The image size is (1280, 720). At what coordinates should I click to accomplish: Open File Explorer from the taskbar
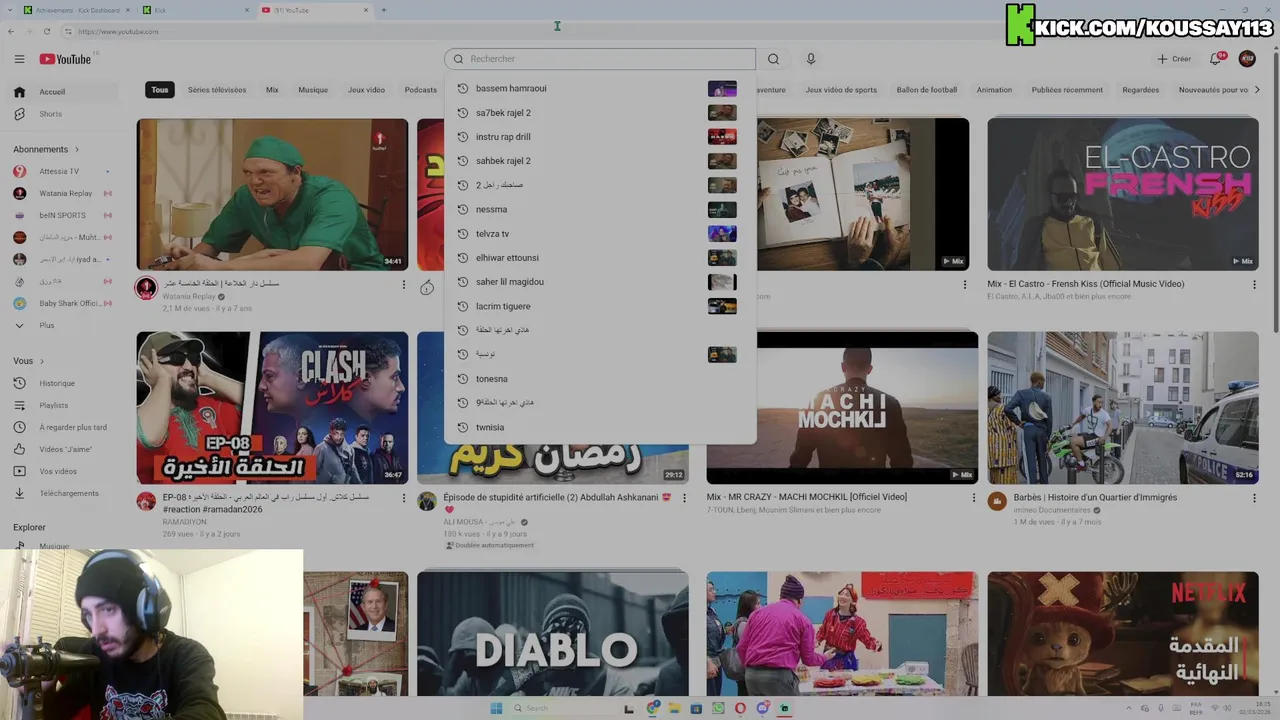pos(675,708)
